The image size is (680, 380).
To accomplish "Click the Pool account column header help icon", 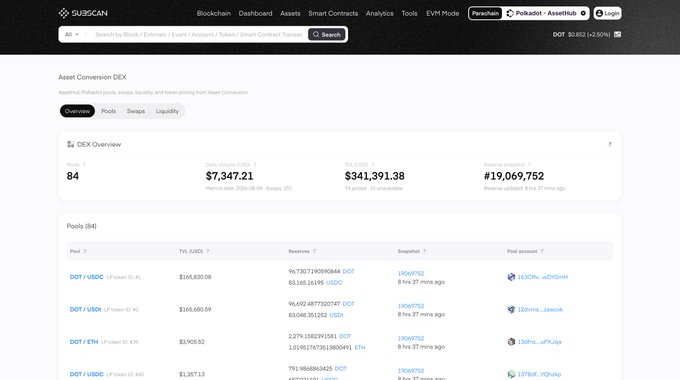I will coord(542,251).
